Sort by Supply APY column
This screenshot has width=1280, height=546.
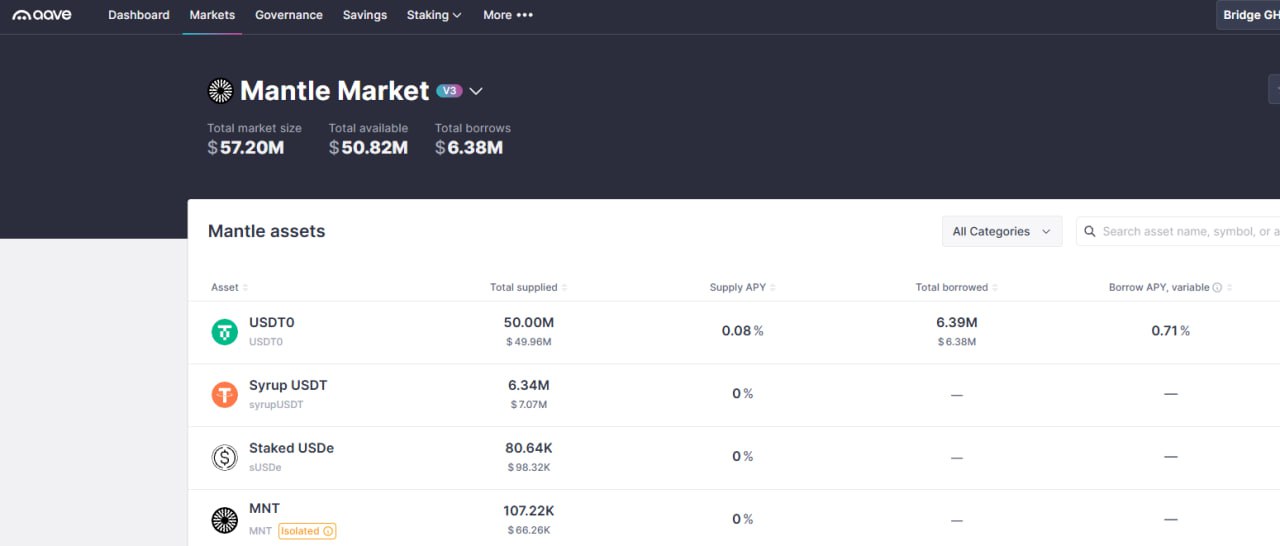(x=742, y=288)
